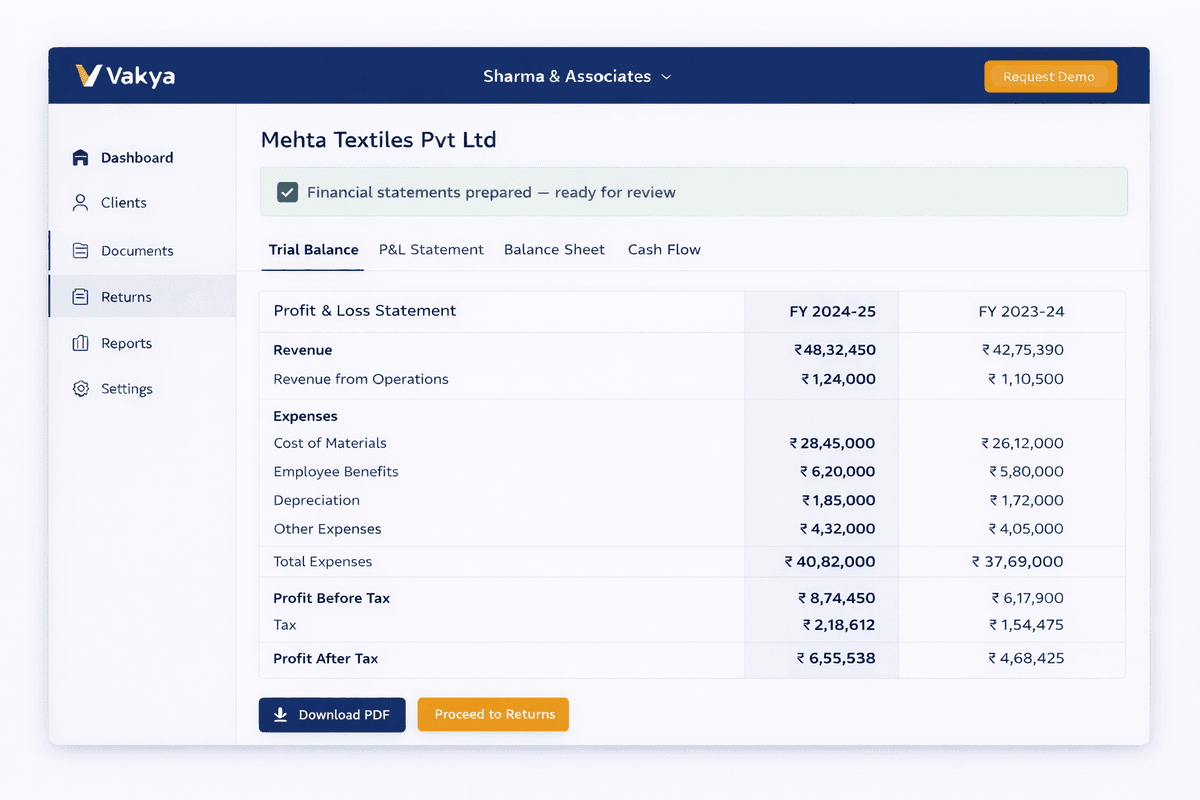Open Settings using the gear icon

(x=80, y=388)
